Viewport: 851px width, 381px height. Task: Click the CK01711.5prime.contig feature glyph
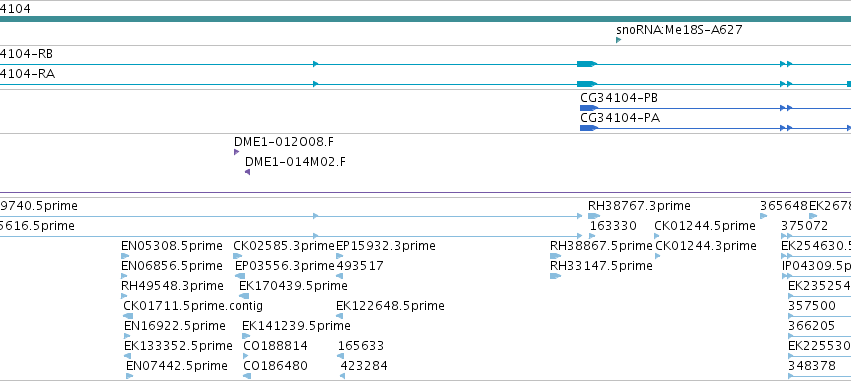pyautogui.click(x=128, y=316)
